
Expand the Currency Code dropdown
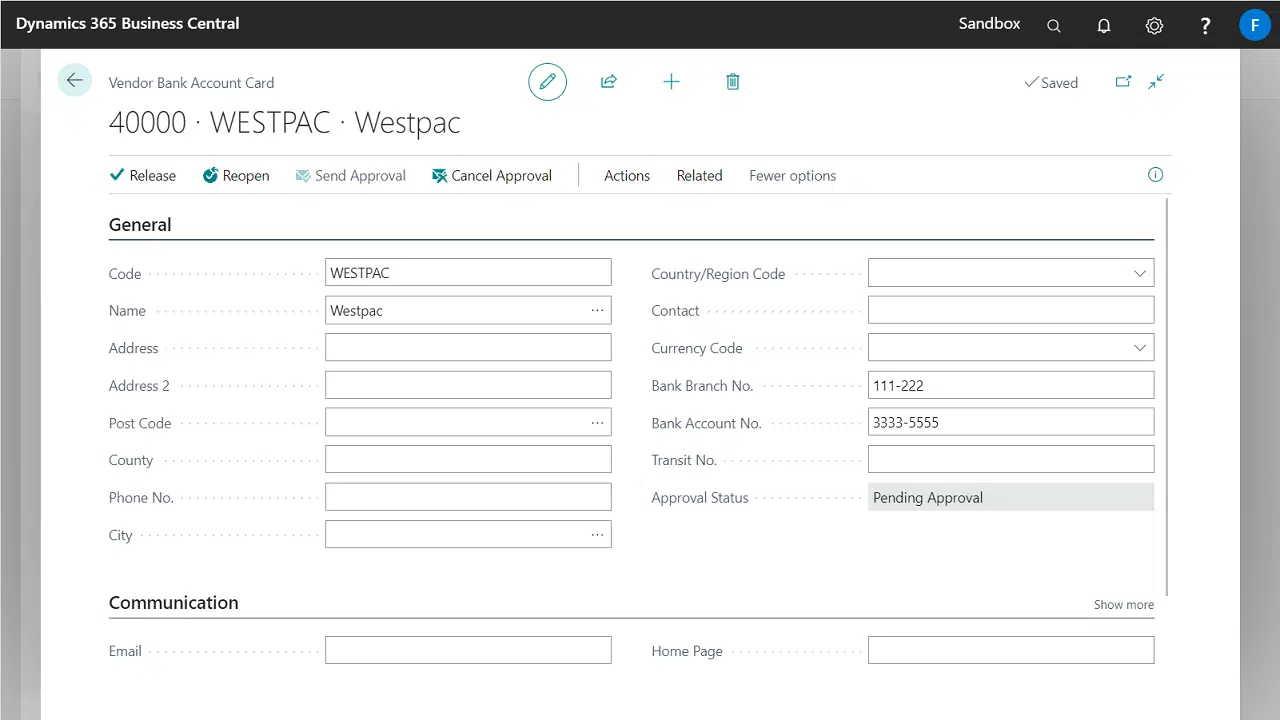pyautogui.click(x=1139, y=348)
